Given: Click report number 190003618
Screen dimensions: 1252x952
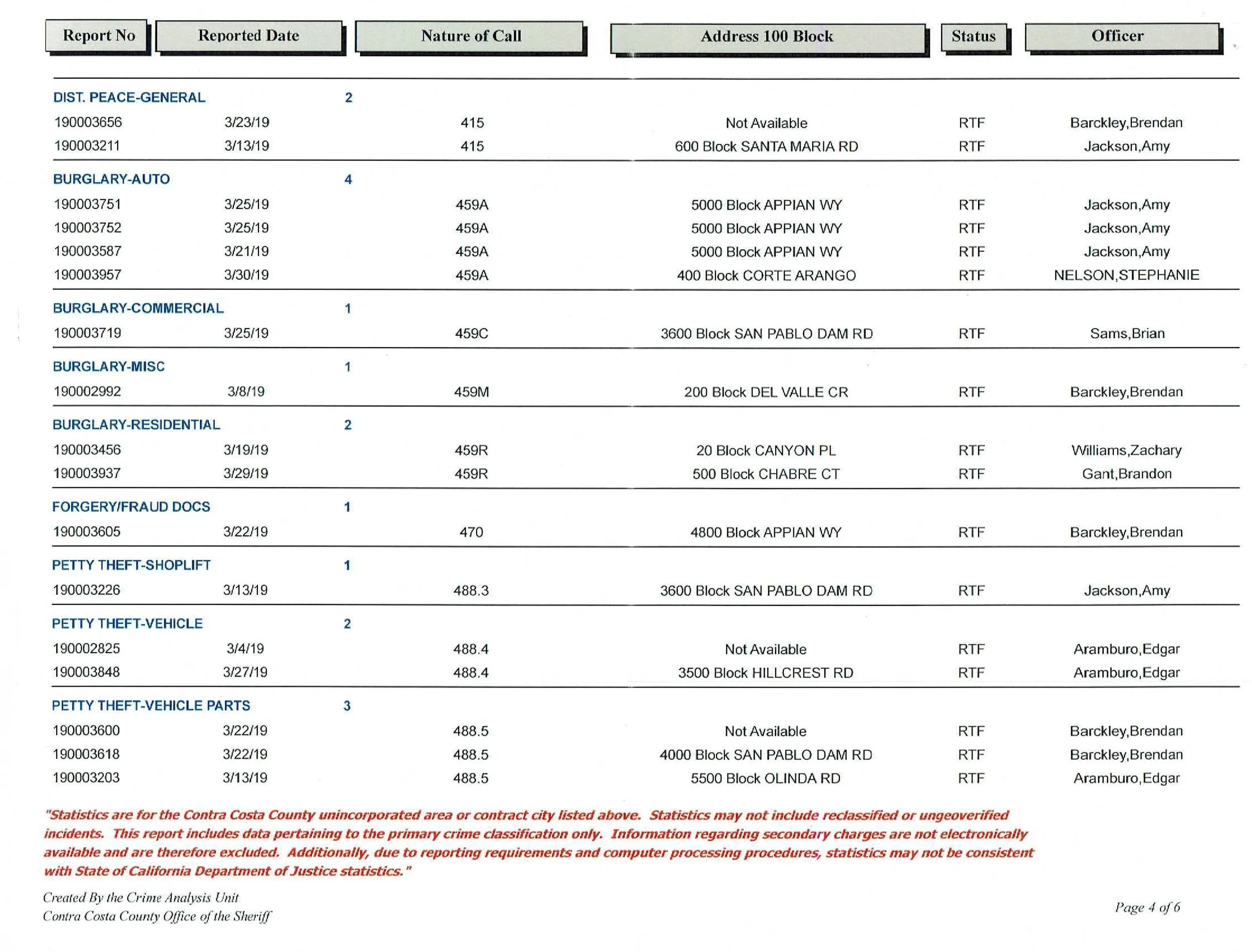Looking at the screenshot, I should click(86, 755).
